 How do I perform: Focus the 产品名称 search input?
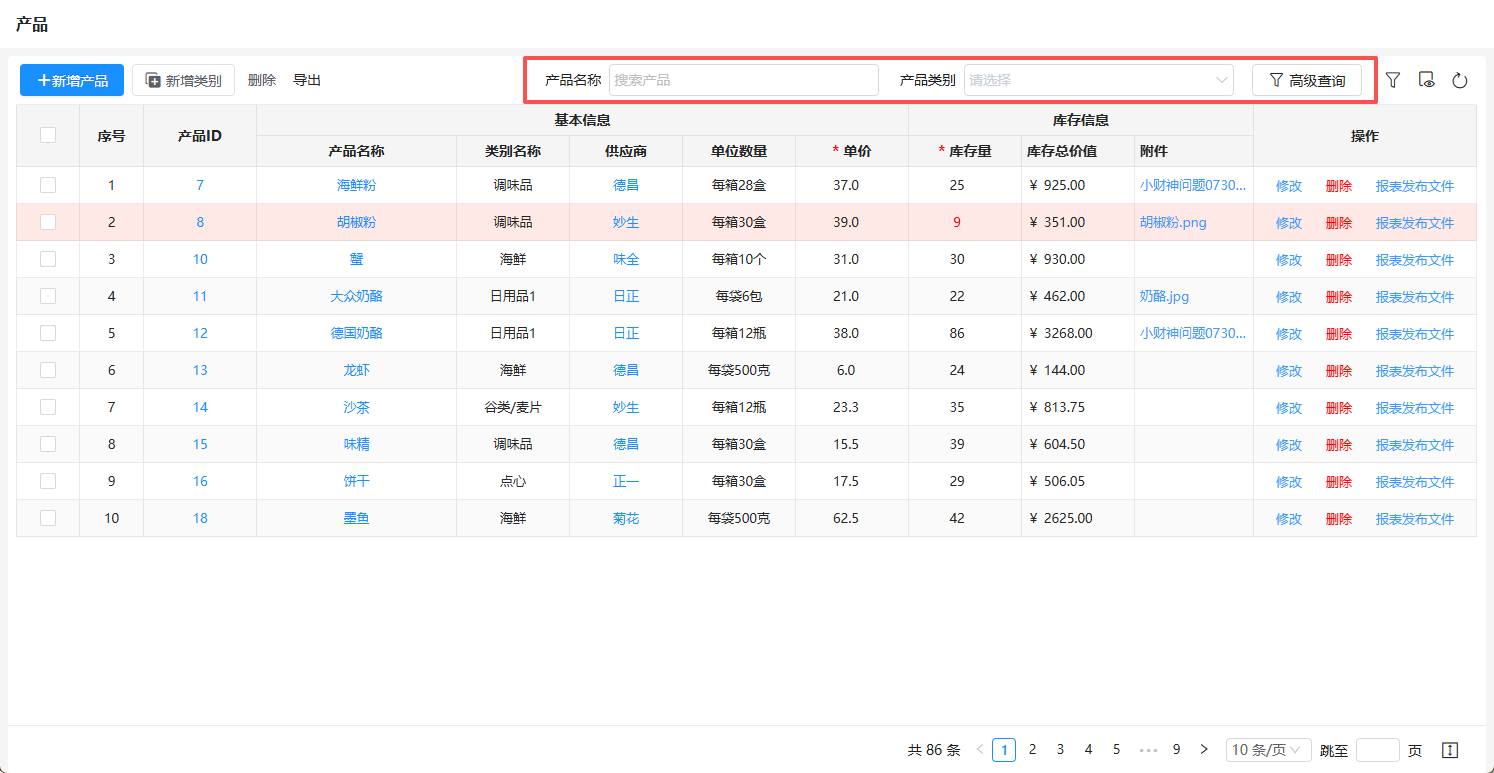coord(743,80)
